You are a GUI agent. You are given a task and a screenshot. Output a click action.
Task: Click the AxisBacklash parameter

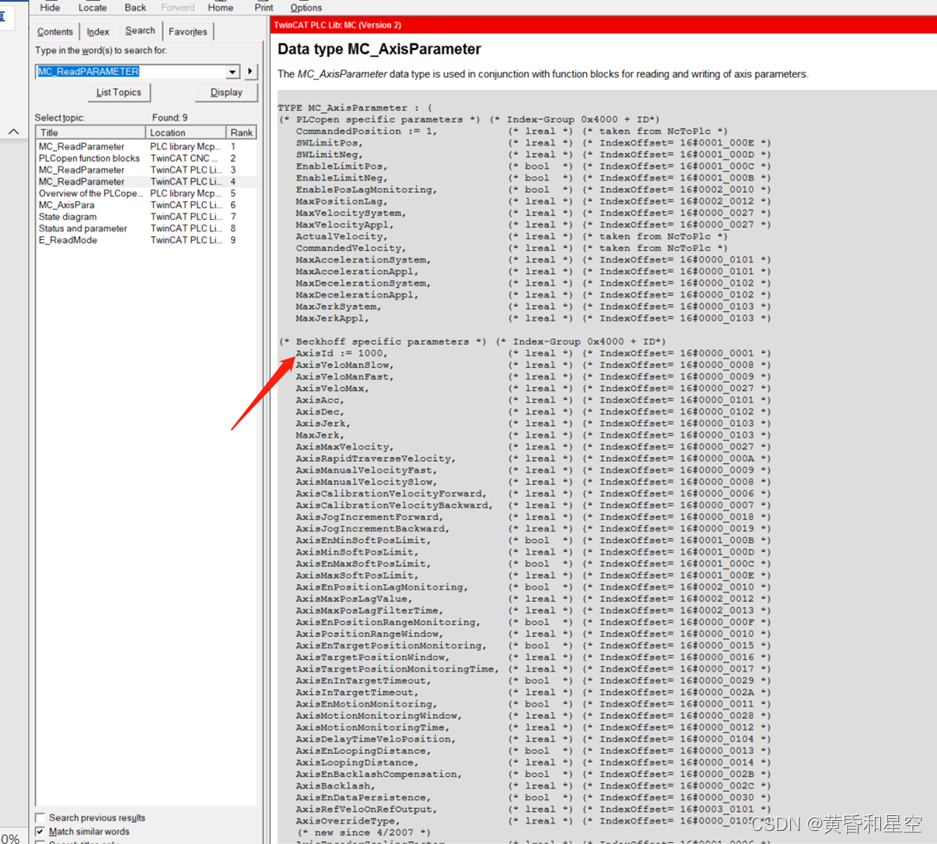[x=335, y=786]
